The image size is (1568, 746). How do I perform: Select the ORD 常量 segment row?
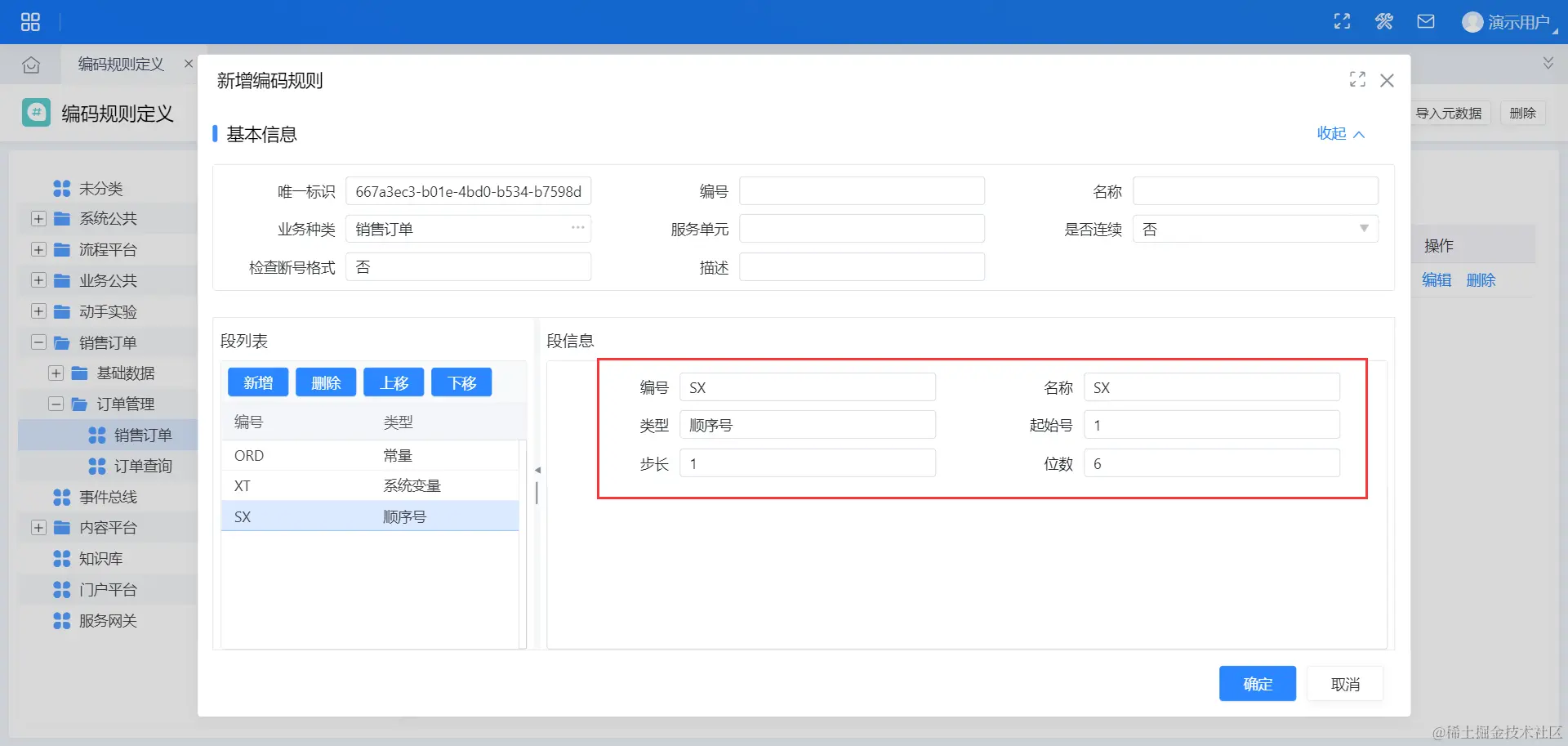370,455
